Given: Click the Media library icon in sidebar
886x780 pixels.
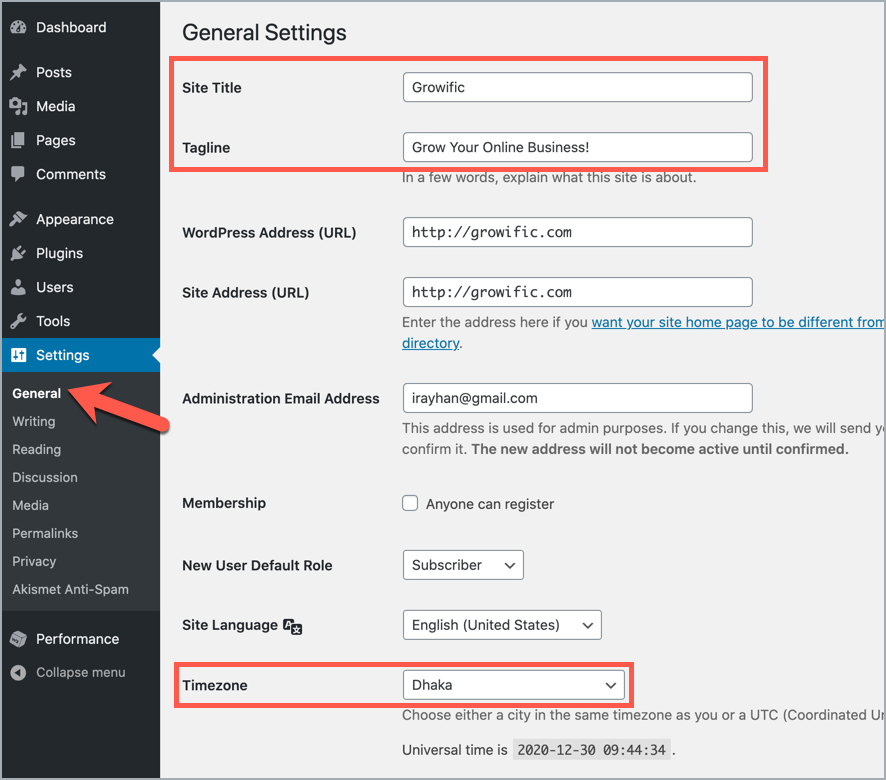Looking at the screenshot, I should tap(18, 106).
